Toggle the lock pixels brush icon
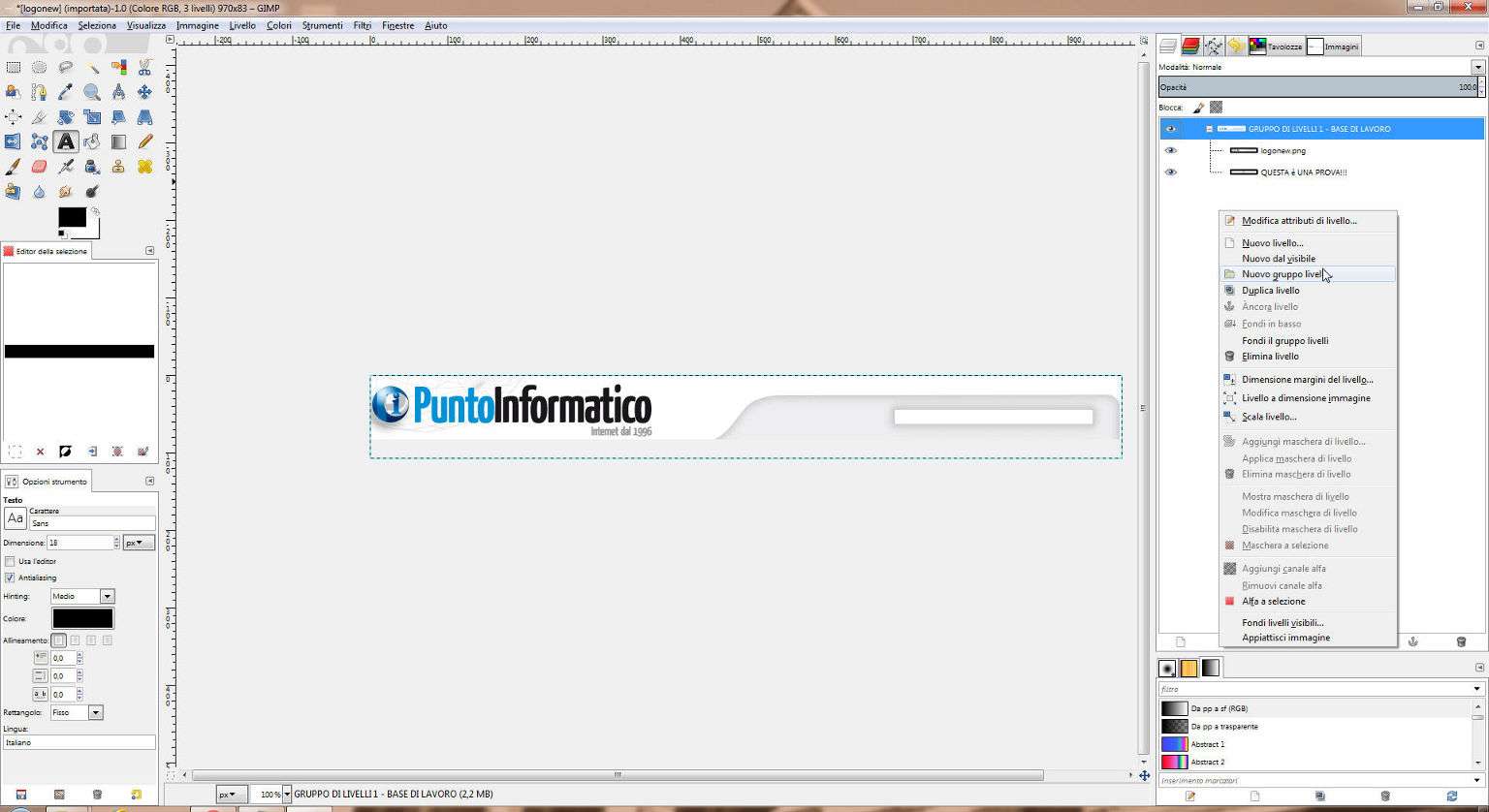 pyautogui.click(x=1198, y=108)
